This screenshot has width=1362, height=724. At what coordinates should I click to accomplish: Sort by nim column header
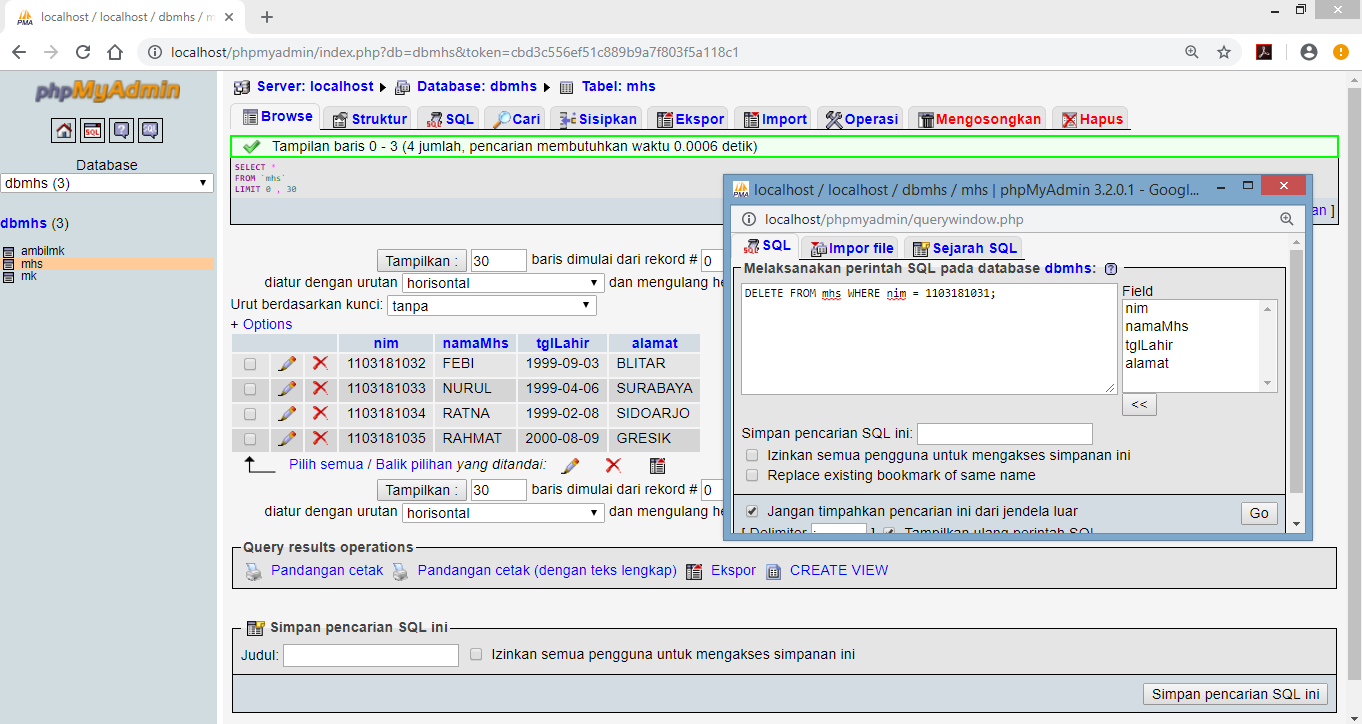point(385,343)
